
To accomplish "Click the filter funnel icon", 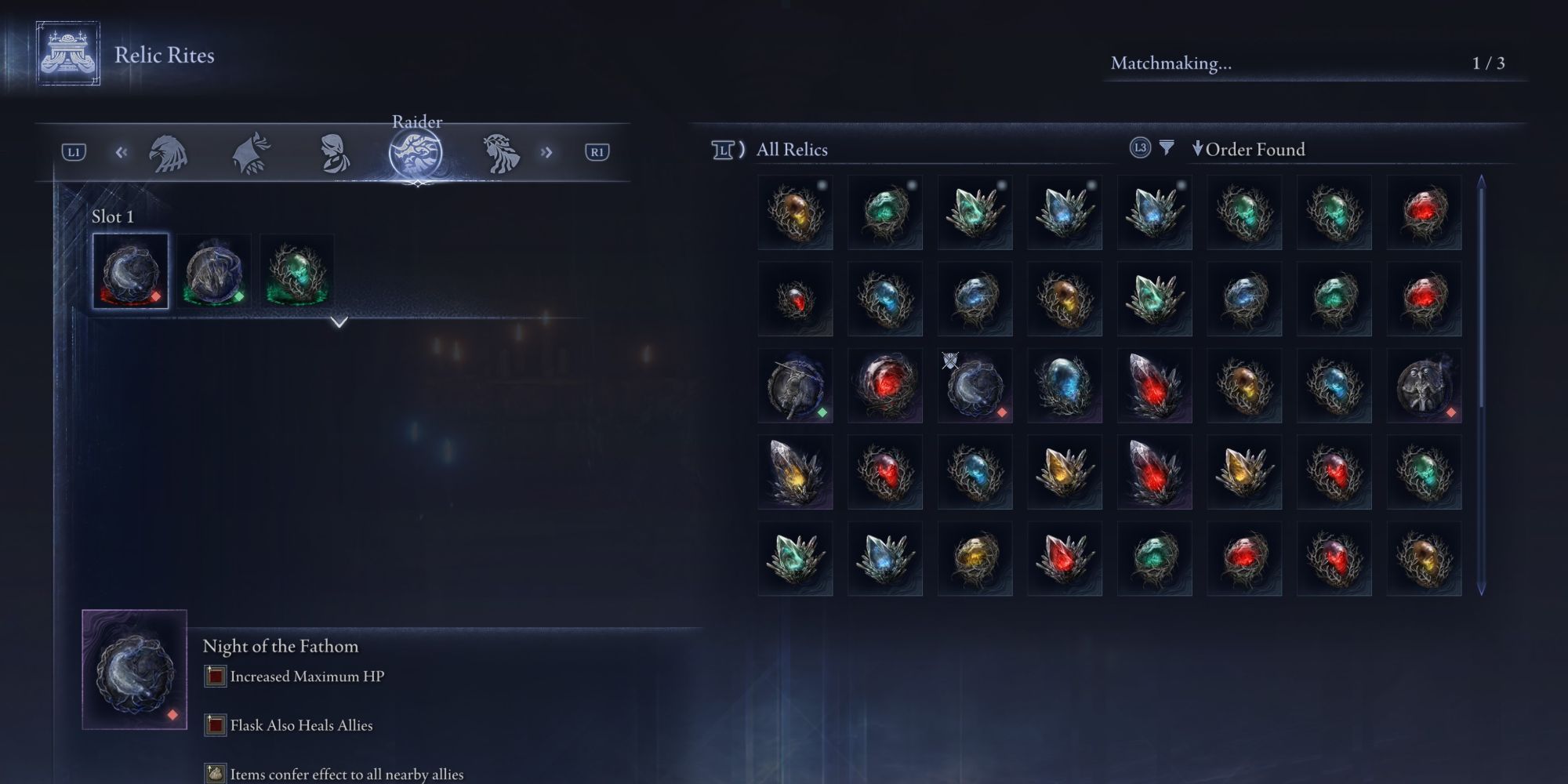I will tap(1167, 147).
